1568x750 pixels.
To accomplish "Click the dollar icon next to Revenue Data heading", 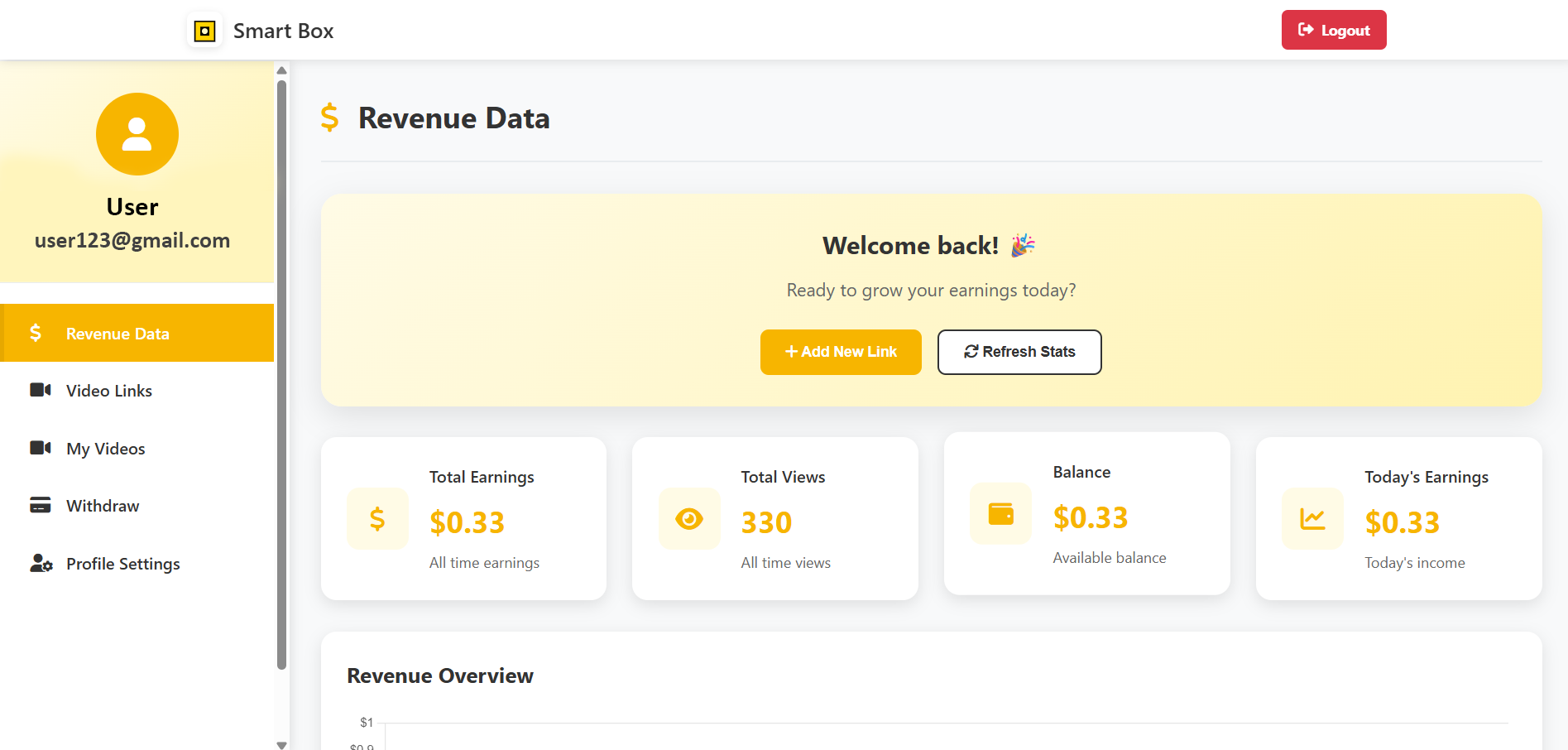I will [x=330, y=118].
